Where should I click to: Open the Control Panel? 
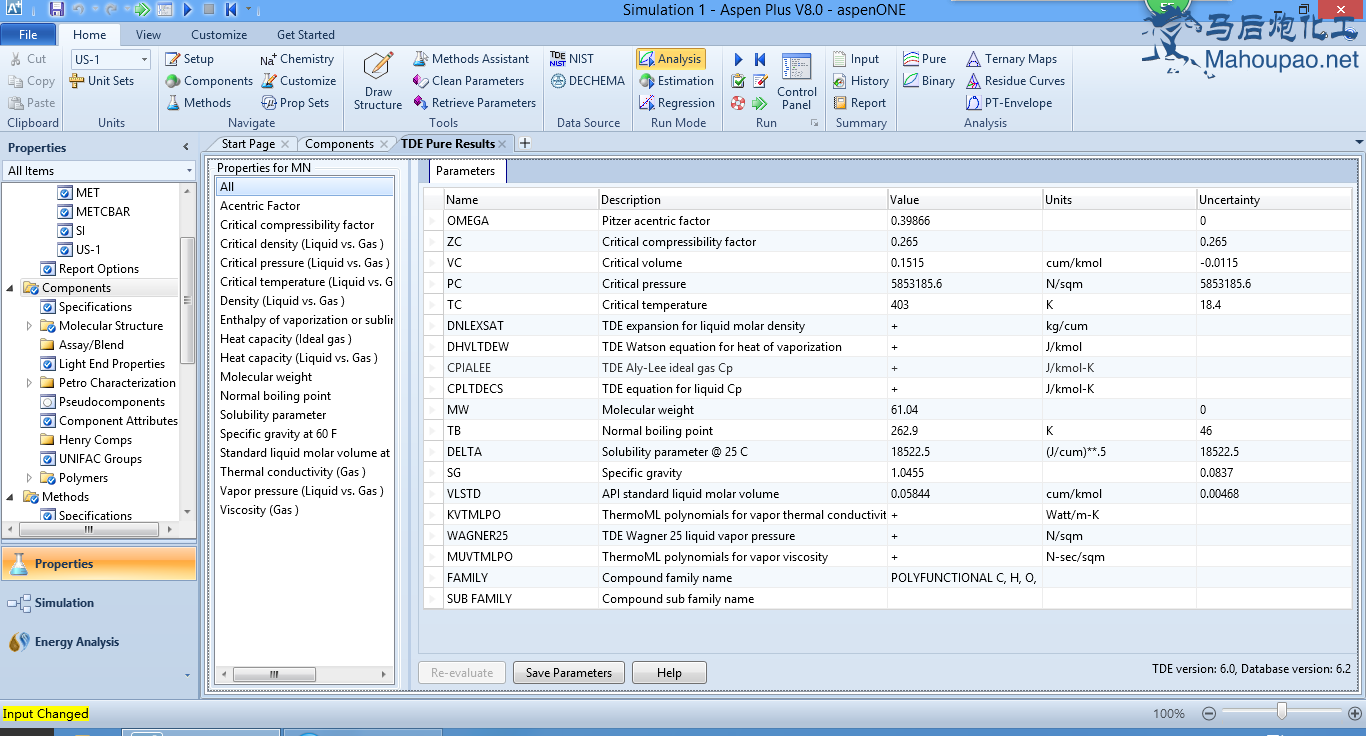point(797,81)
